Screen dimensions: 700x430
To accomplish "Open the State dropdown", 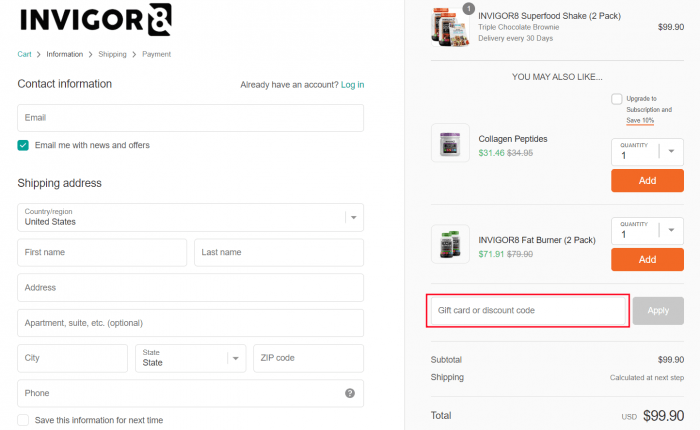I will [x=191, y=358].
